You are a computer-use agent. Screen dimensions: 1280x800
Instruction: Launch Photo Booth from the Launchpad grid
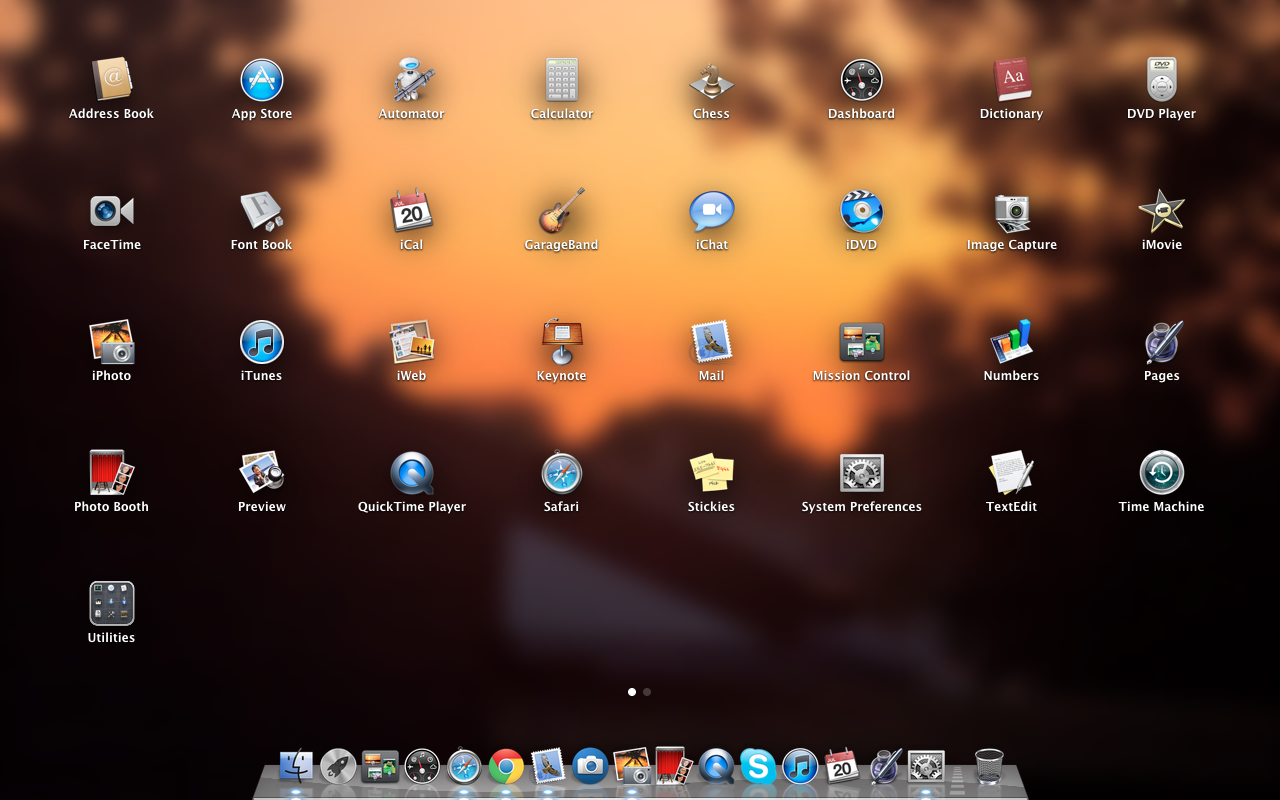(x=111, y=473)
